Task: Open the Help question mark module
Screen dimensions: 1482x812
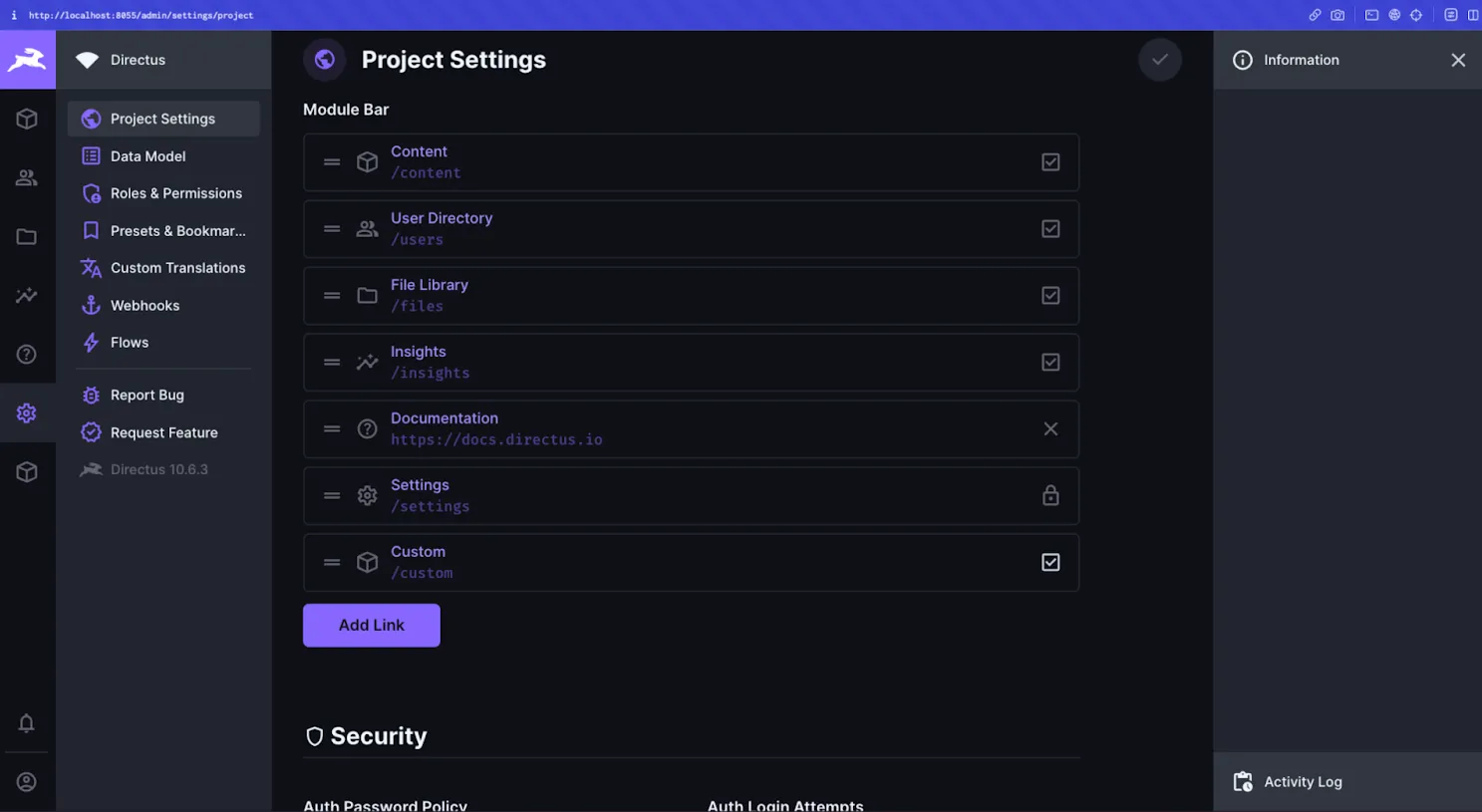Action: pyautogui.click(x=27, y=354)
